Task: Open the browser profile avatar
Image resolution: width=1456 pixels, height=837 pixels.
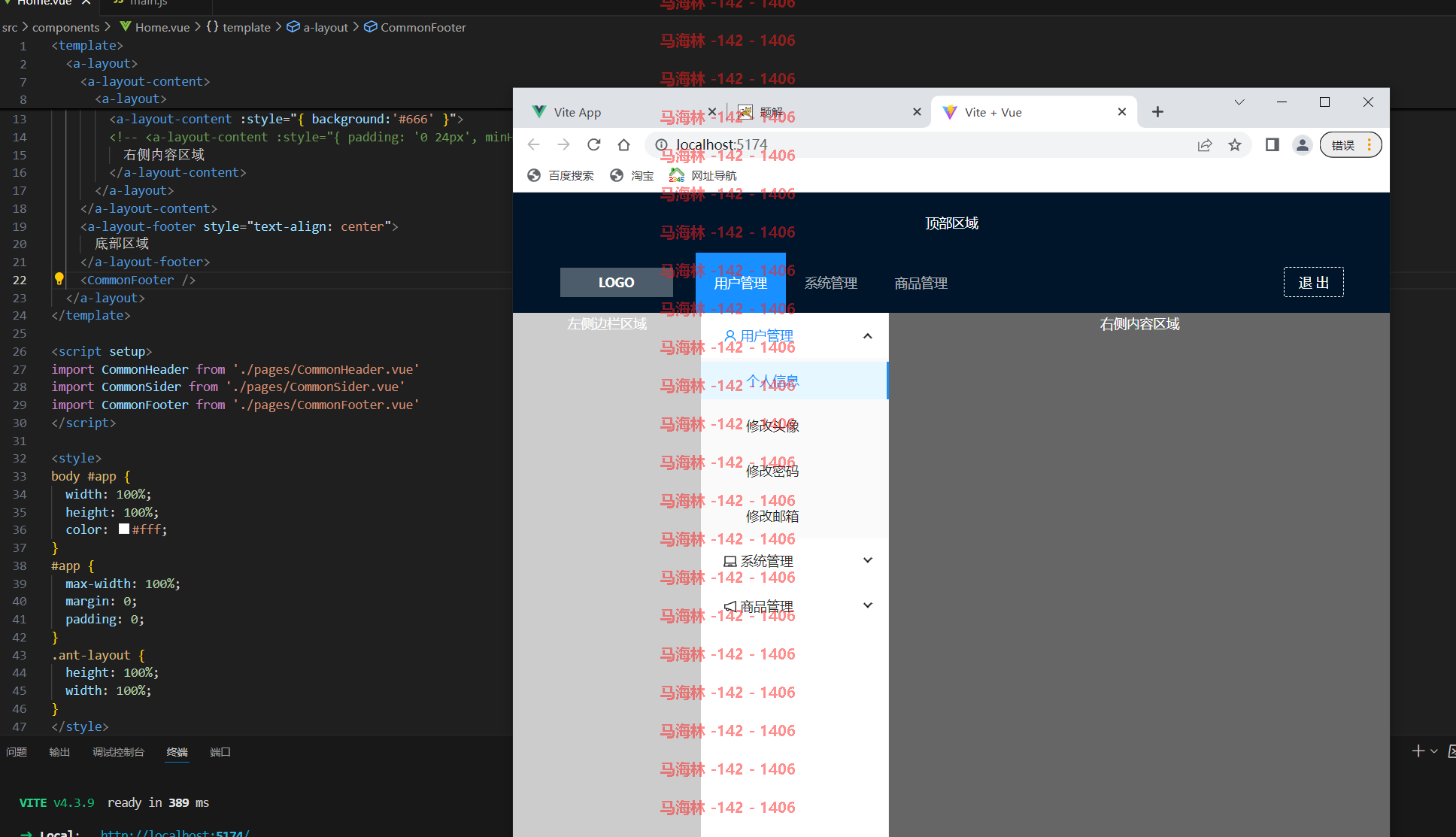Action: click(1303, 145)
